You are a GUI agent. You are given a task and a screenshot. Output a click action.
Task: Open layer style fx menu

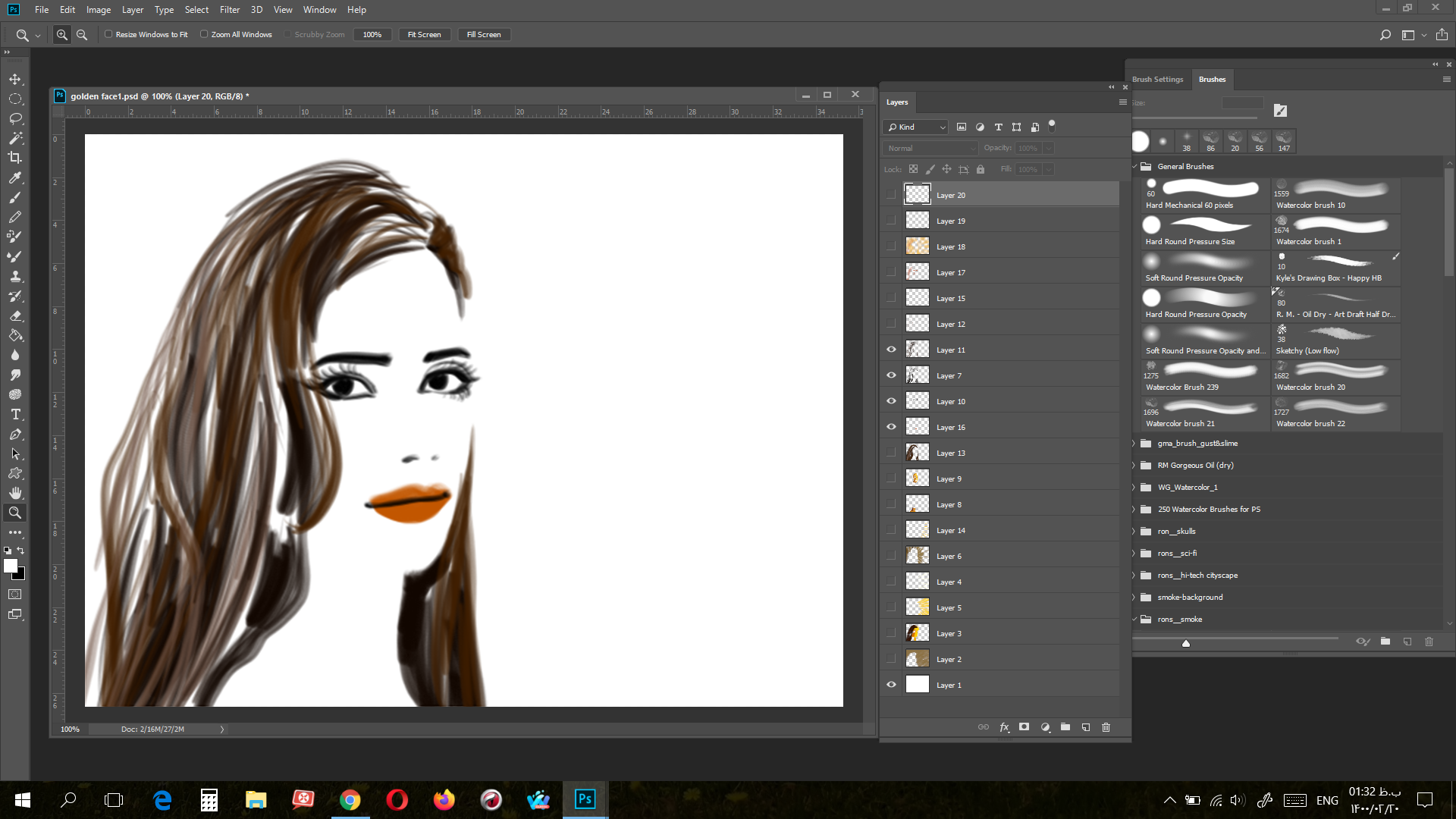1004,727
